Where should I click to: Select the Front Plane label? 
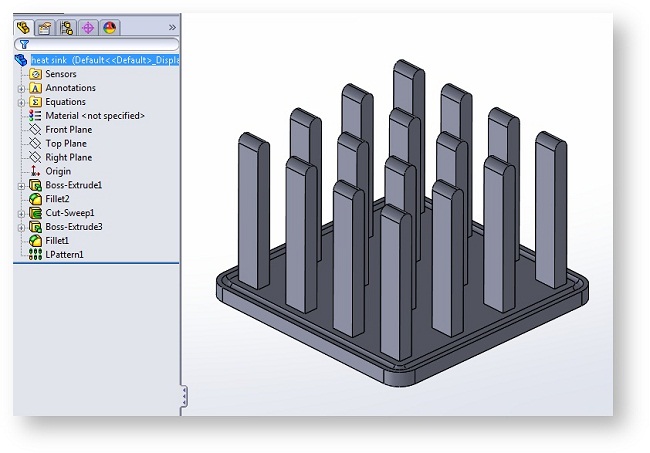[x=69, y=129]
